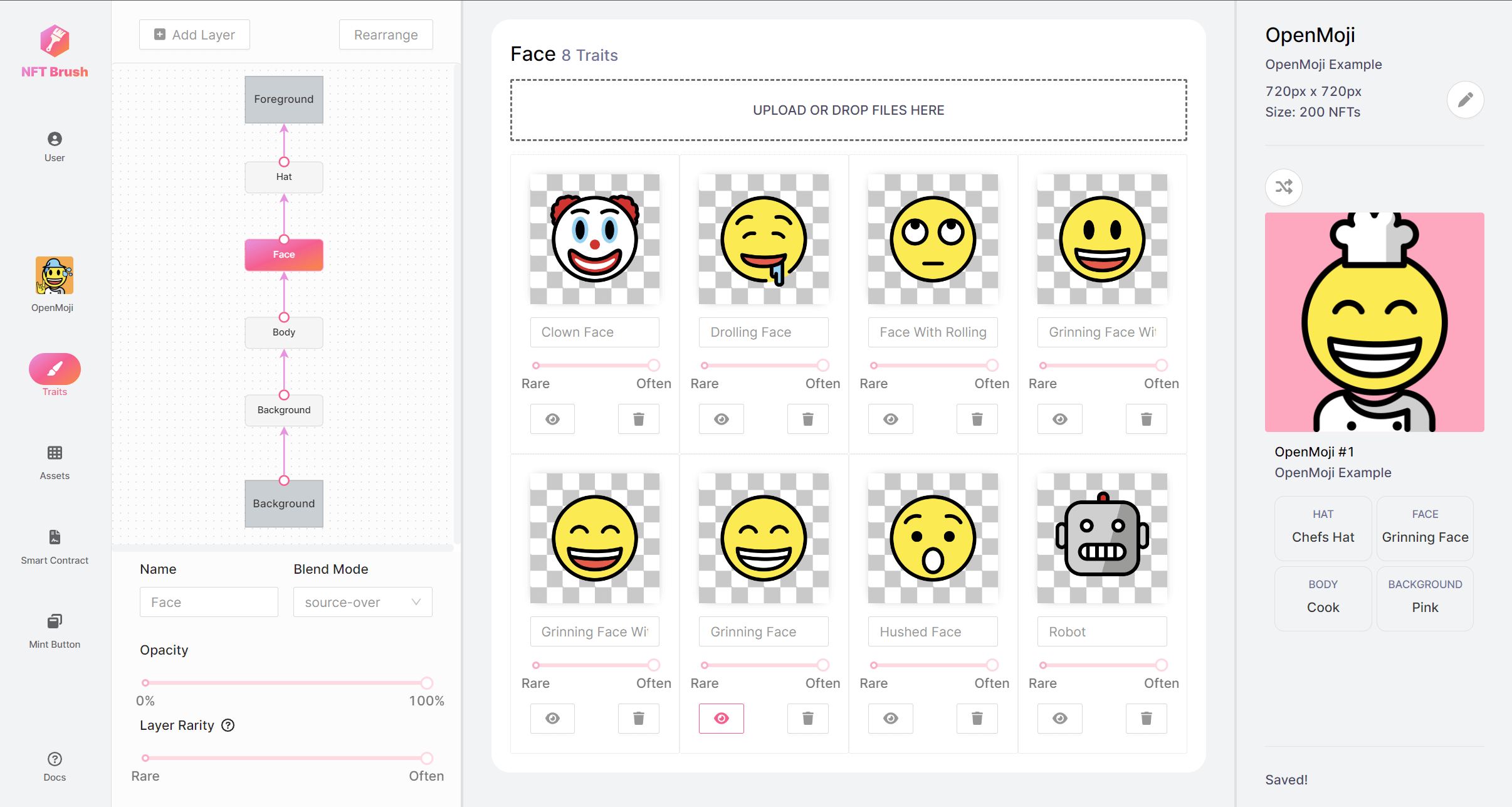Select the Body layer node

(x=284, y=332)
